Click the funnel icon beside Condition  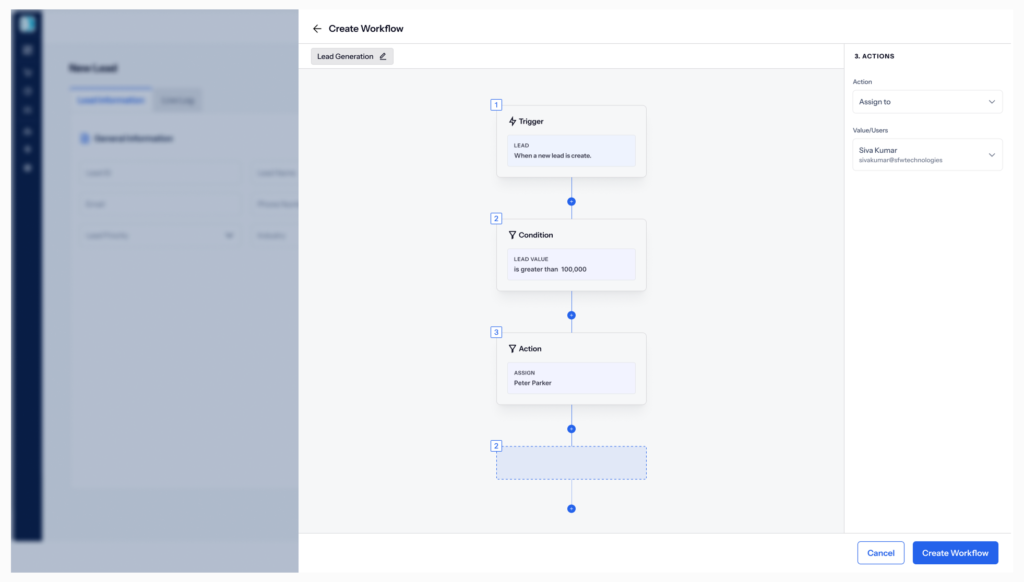pyautogui.click(x=513, y=235)
